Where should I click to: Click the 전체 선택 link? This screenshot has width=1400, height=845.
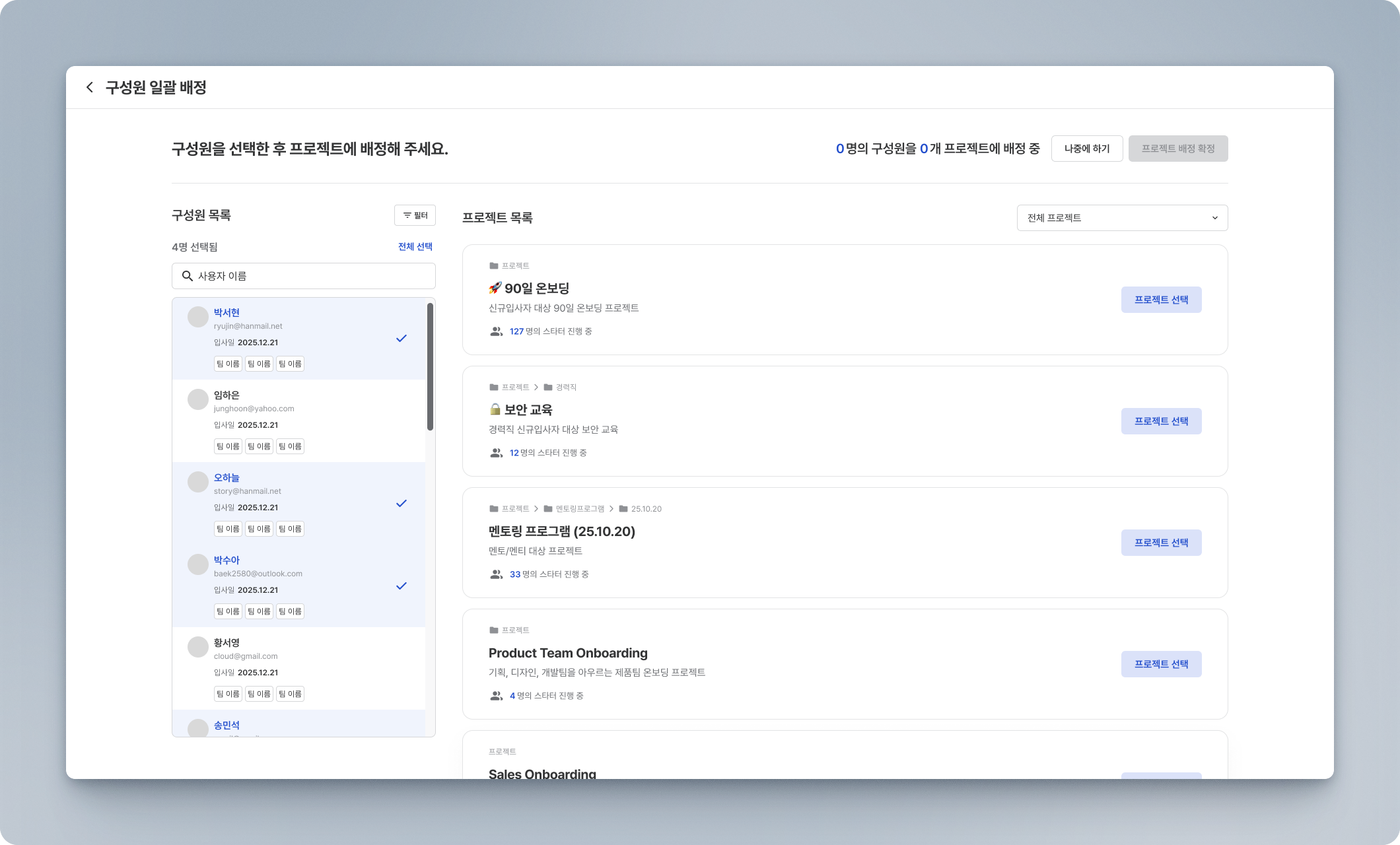click(x=415, y=246)
